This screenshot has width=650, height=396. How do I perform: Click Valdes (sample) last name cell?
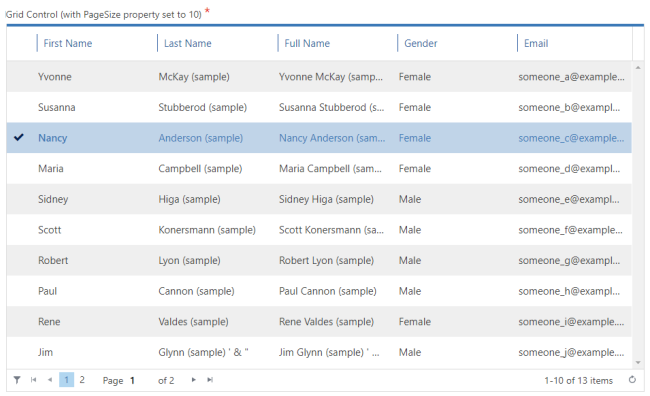tap(193, 322)
